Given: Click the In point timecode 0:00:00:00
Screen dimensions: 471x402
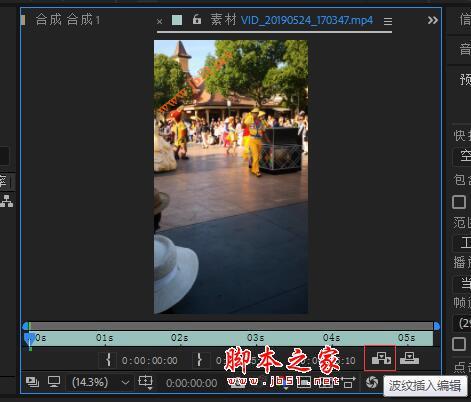Looking at the screenshot, I should click(x=149, y=361).
